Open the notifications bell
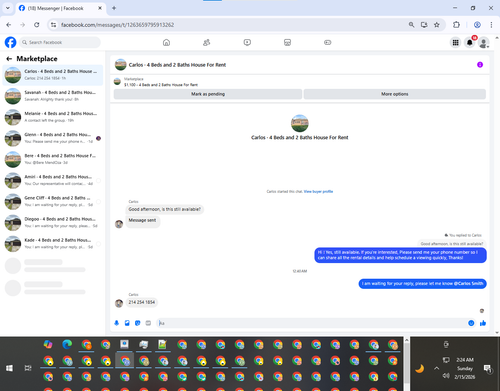Screen dimensions: 500x391 point(470,42)
